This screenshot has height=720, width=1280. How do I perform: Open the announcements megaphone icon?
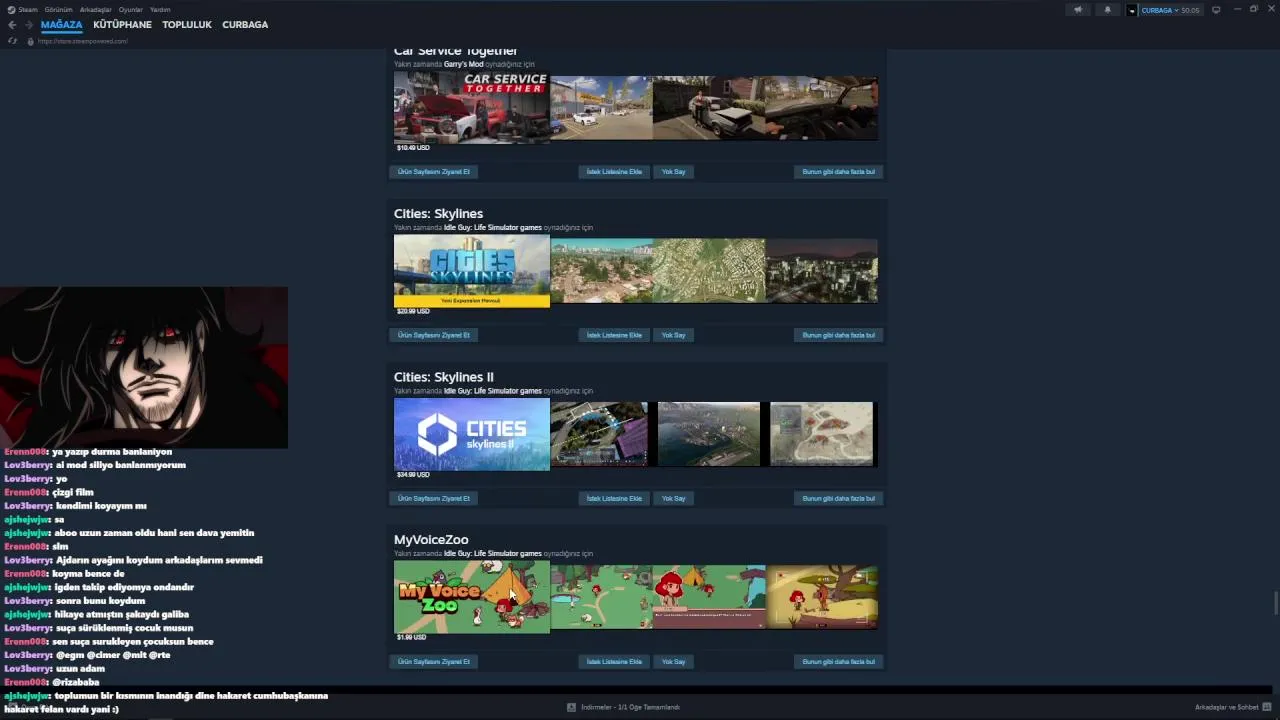(1077, 10)
